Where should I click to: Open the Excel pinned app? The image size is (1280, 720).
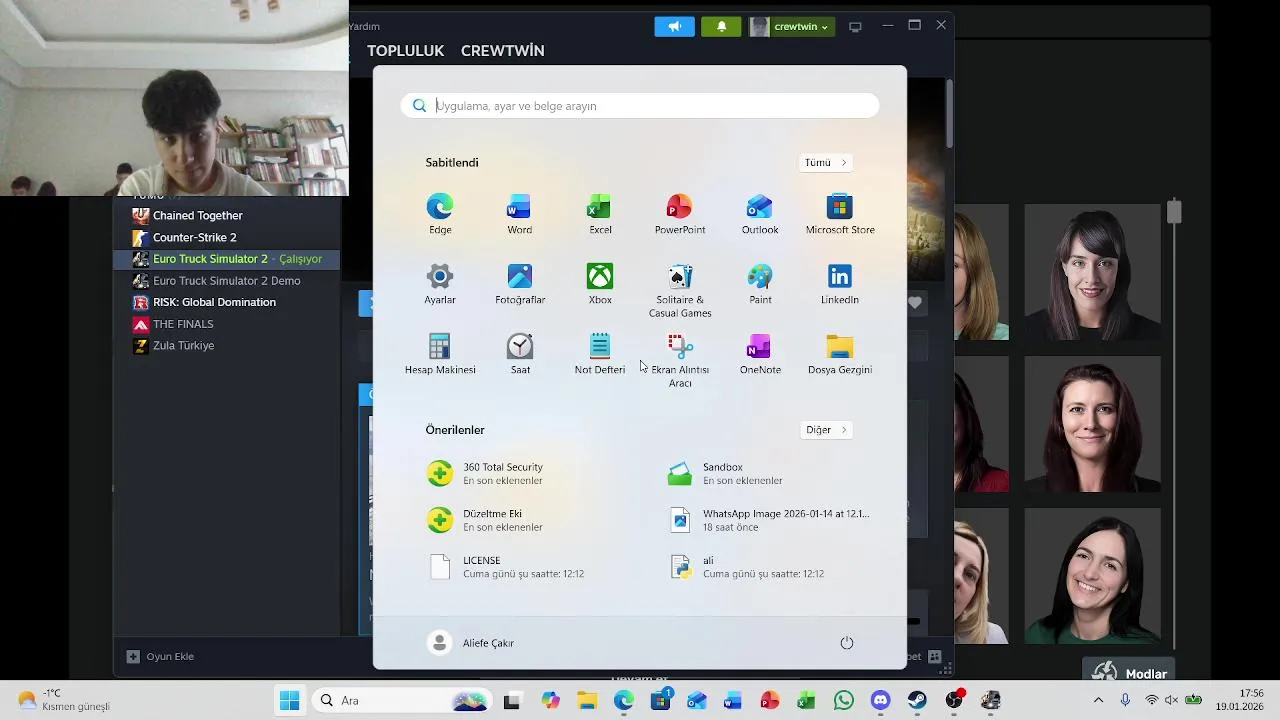pos(600,215)
